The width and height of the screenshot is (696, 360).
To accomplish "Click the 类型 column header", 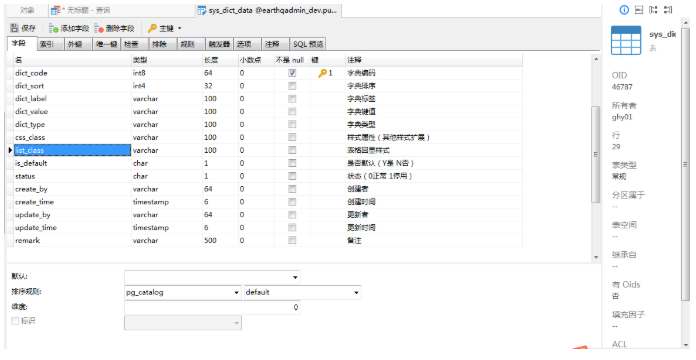I will pos(167,60).
